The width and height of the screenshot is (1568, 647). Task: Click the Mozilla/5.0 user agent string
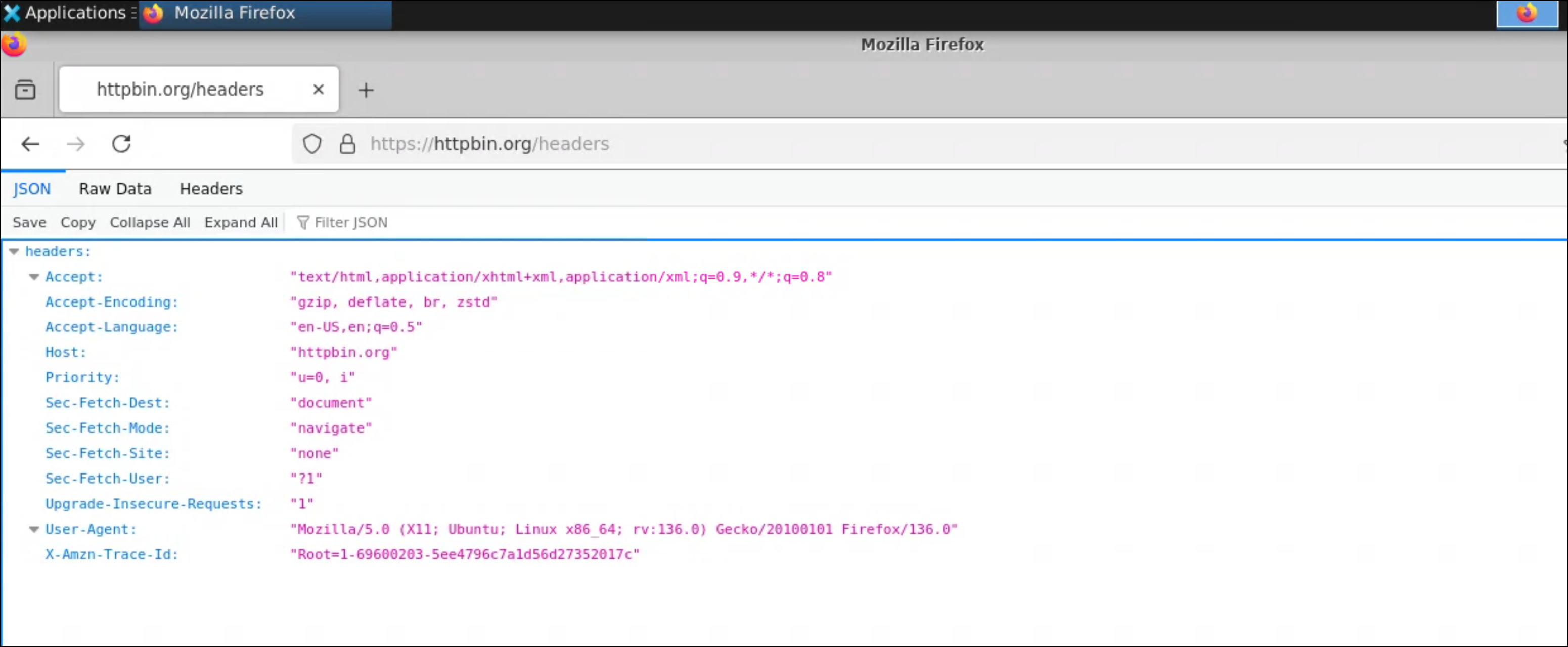pyautogui.click(x=624, y=530)
